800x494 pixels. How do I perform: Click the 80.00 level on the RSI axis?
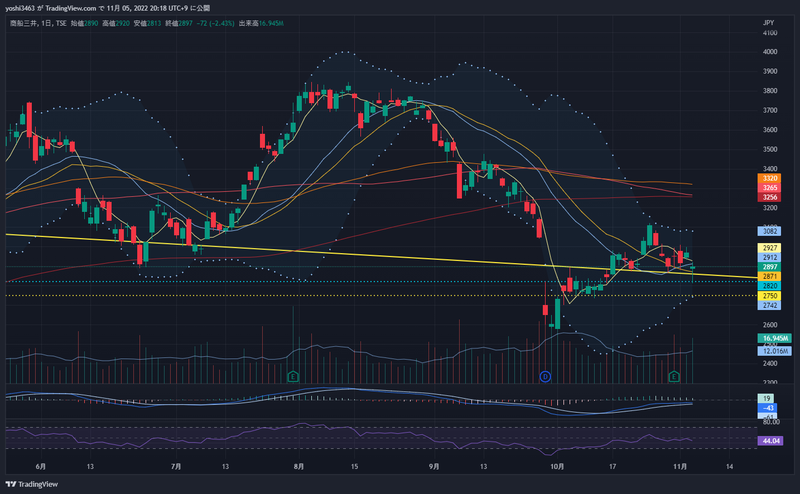771,422
